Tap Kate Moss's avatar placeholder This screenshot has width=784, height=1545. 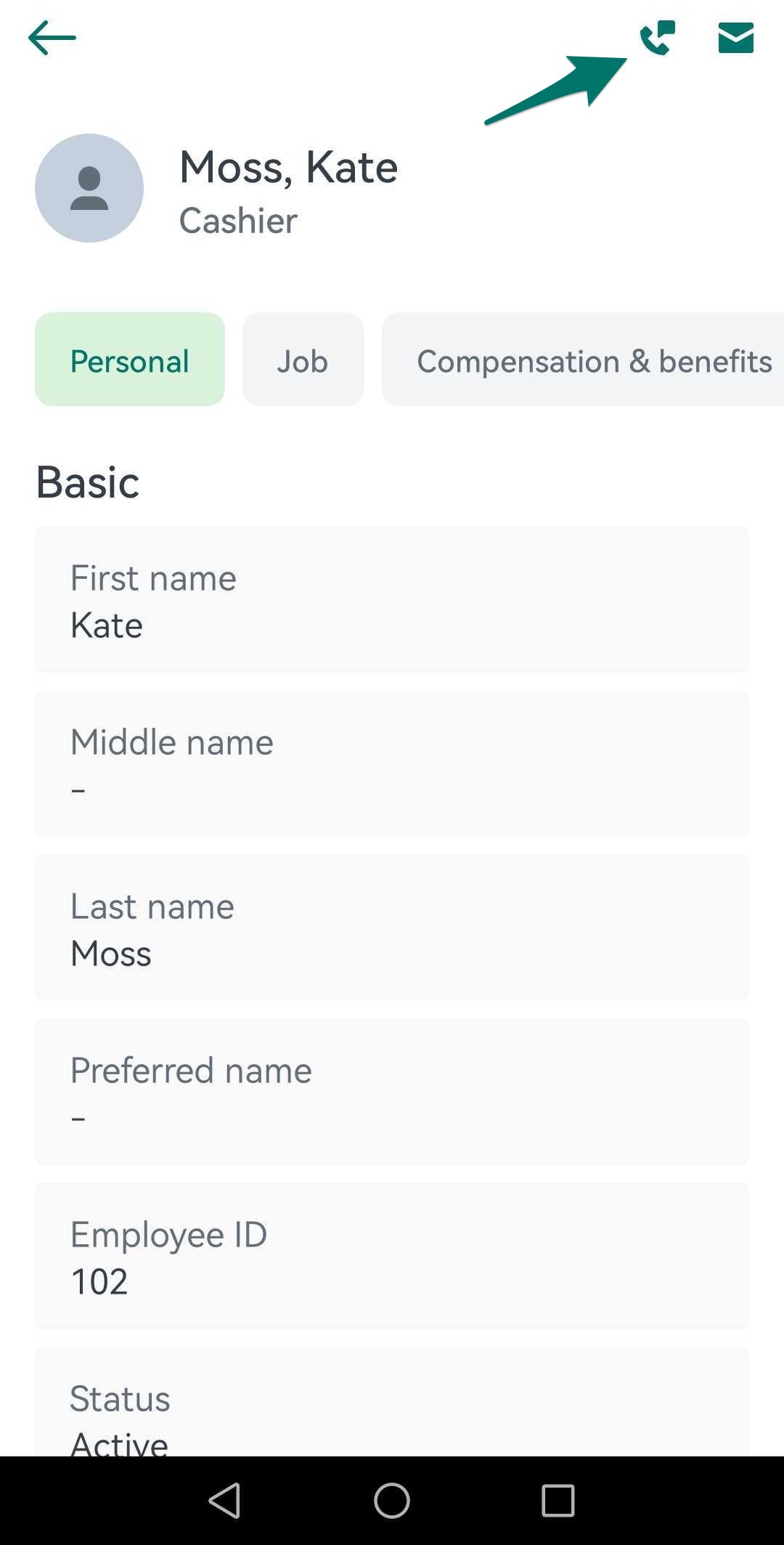click(89, 187)
